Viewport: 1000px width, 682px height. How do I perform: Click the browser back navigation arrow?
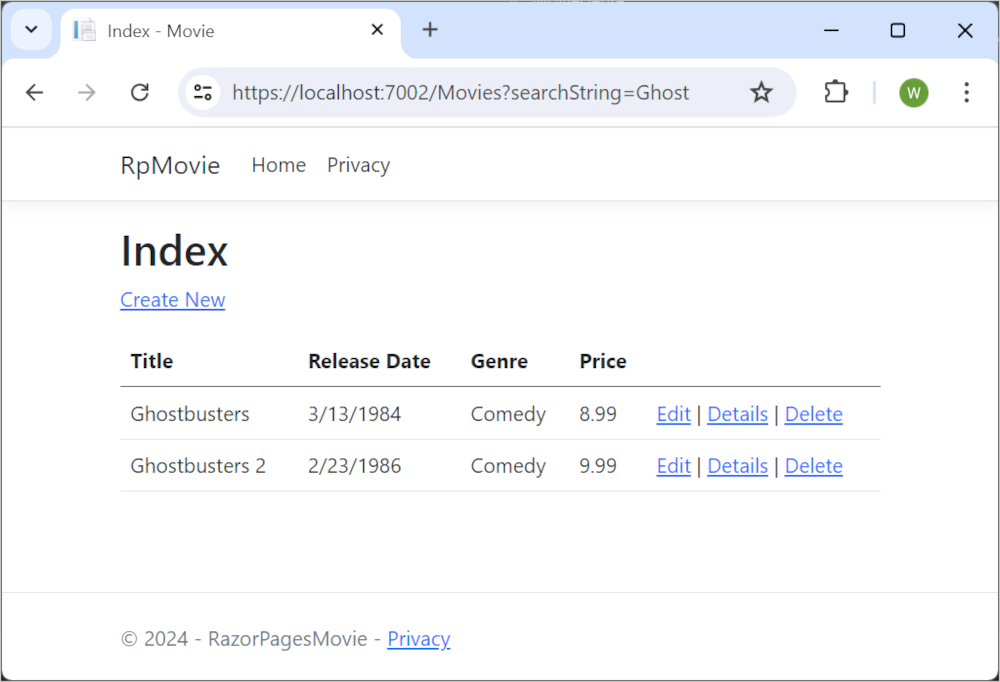coord(34,92)
